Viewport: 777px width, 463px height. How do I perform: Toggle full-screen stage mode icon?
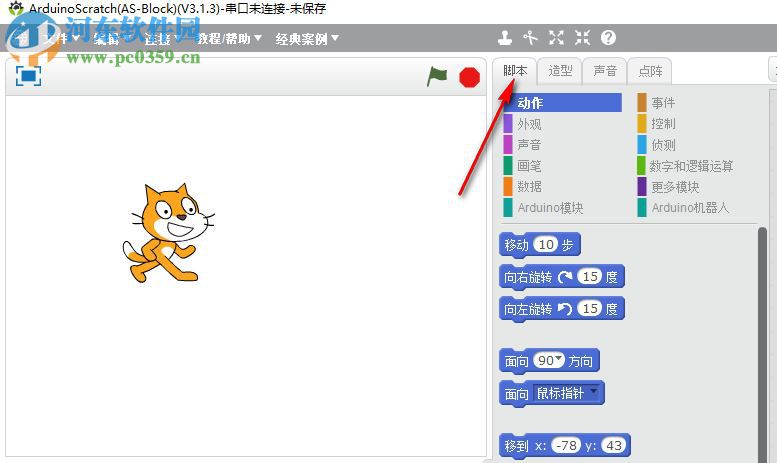coord(28,76)
